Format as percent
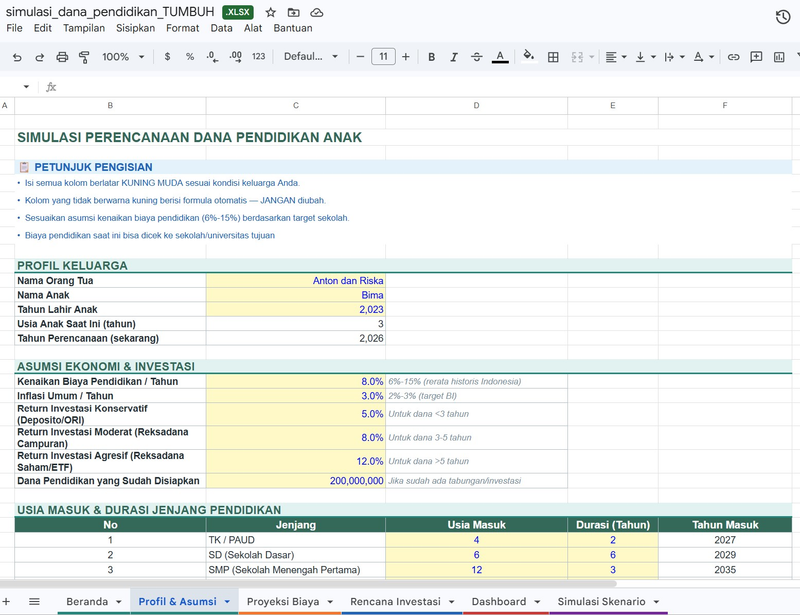800x615 pixels. coord(190,57)
